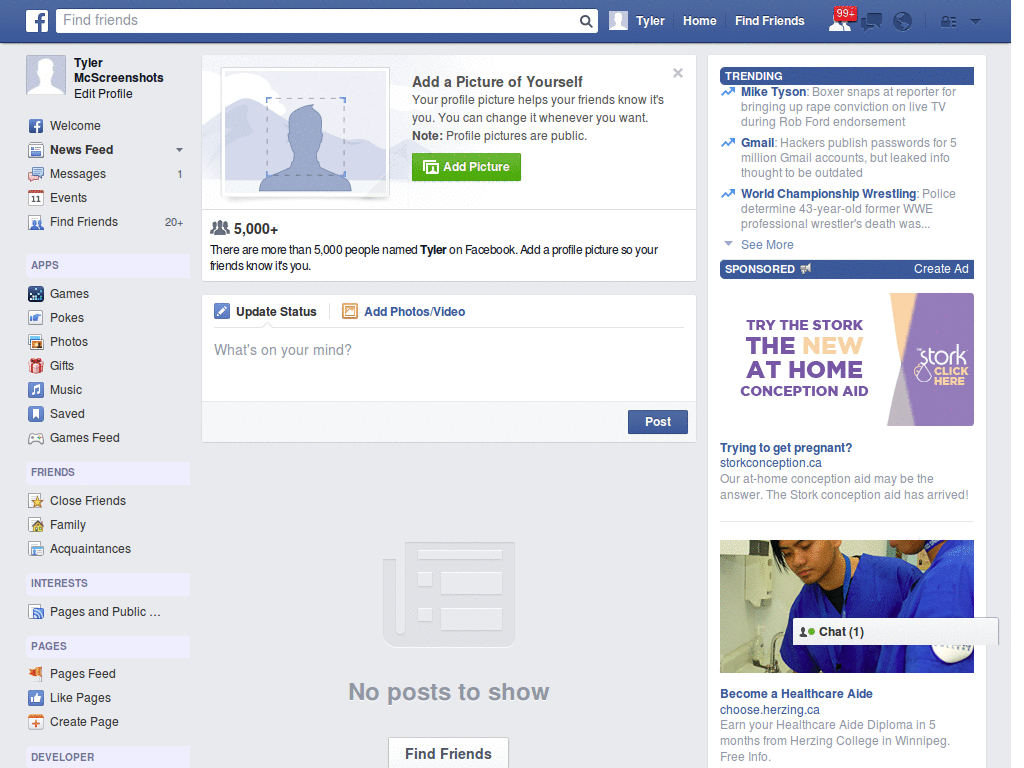The image size is (1024, 768).
Task: Click the Welcome sidebar icon
Action: click(36, 126)
